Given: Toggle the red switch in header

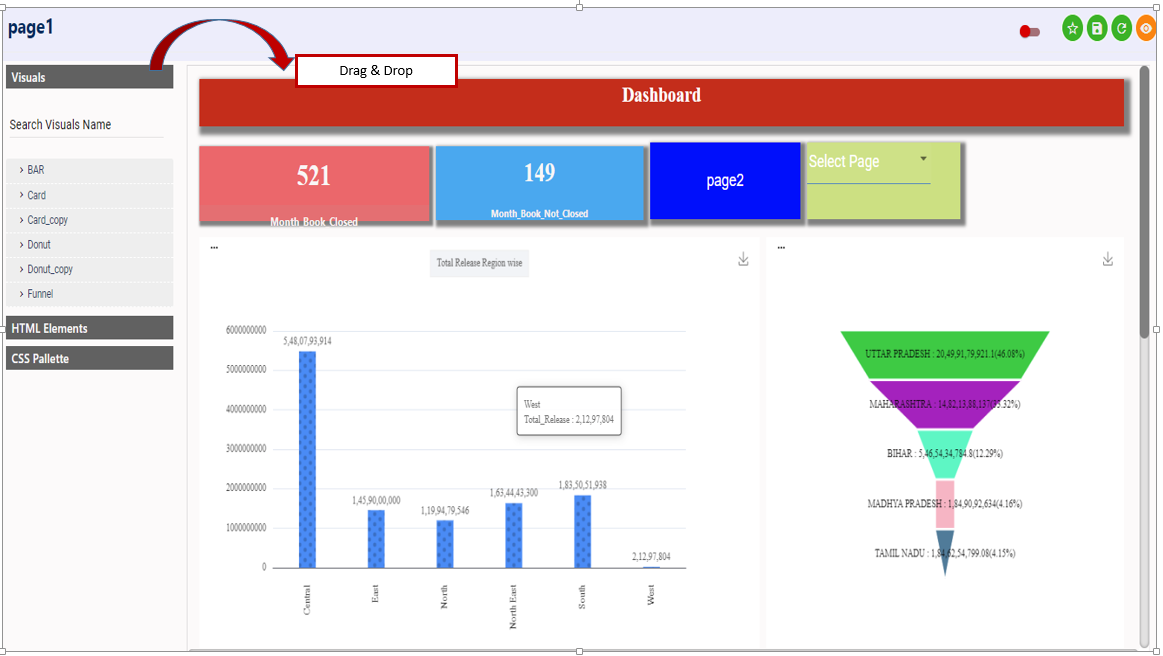Looking at the screenshot, I should coord(1029,32).
